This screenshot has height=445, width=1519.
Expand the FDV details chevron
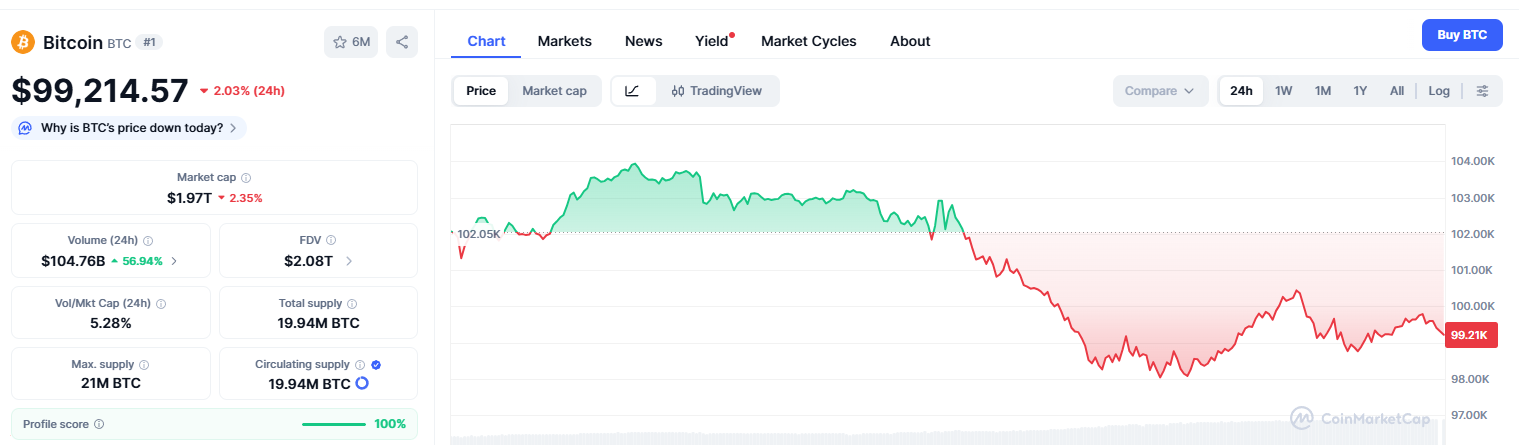(x=349, y=261)
